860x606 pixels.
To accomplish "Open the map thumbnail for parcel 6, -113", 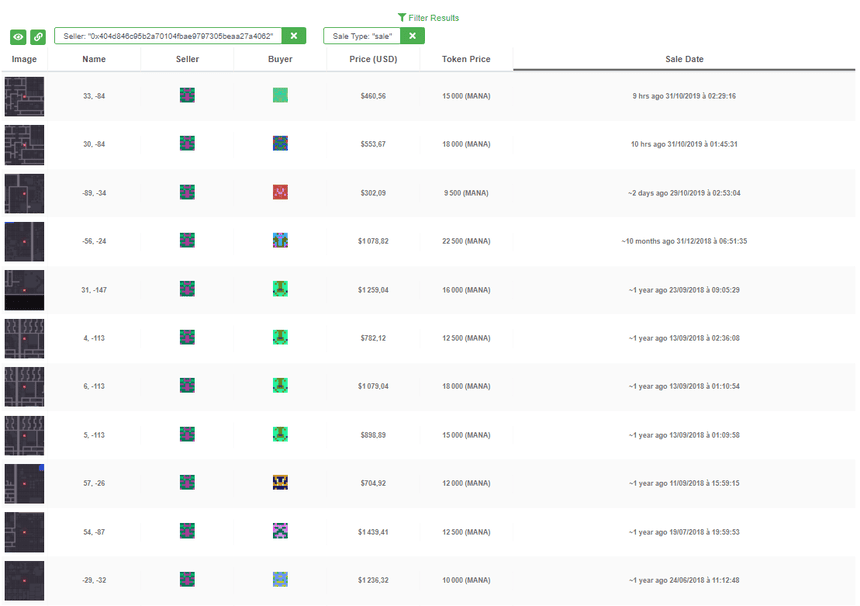I will pos(24,386).
